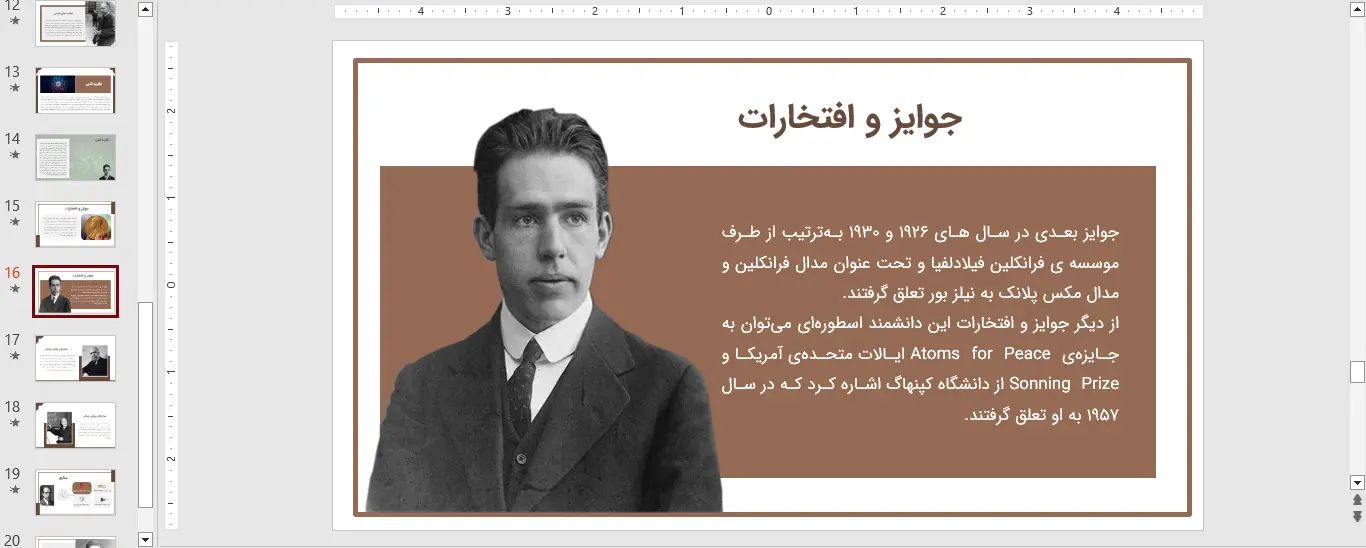Click the line starting "از دیگر جوایز و افتخارات"
This screenshot has width=1366, height=548.
(920, 323)
